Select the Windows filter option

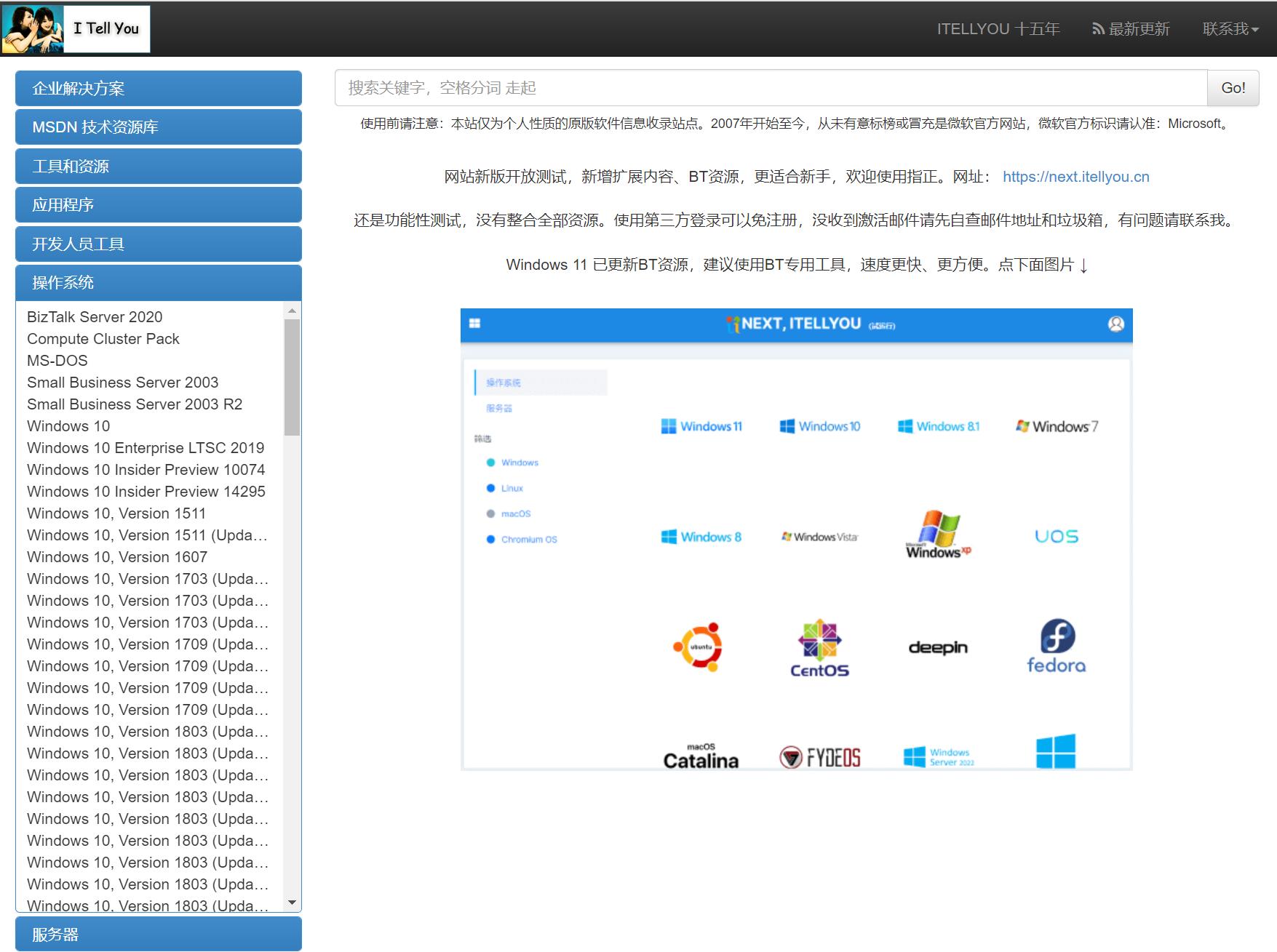tap(520, 462)
